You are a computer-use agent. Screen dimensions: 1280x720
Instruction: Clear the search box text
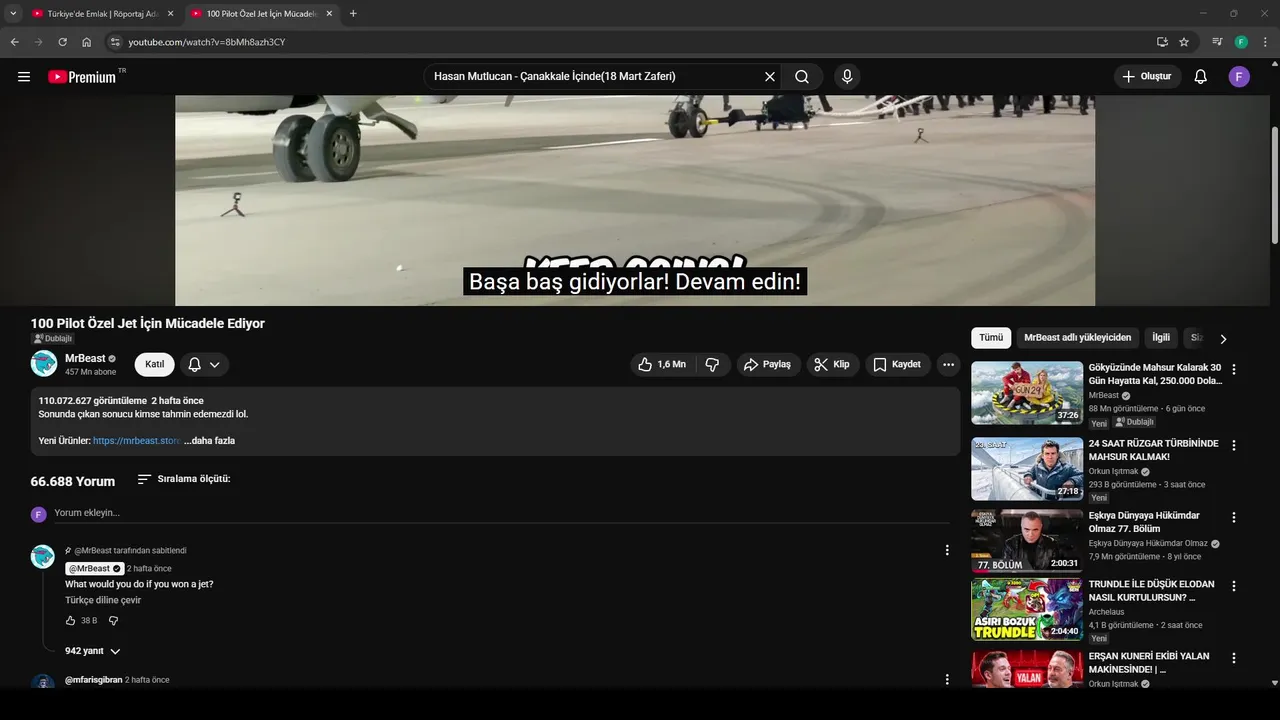[770, 77]
